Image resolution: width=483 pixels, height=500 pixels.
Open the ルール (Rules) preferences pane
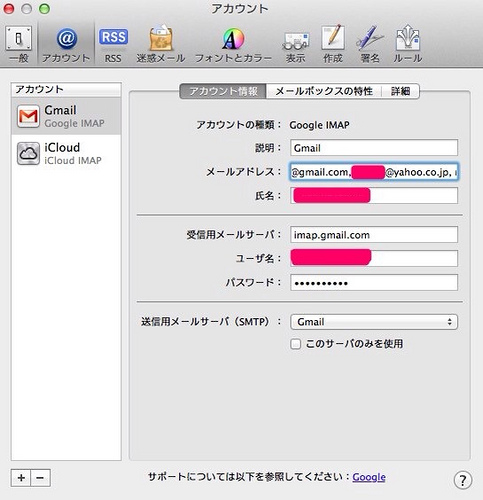[408, 44]
